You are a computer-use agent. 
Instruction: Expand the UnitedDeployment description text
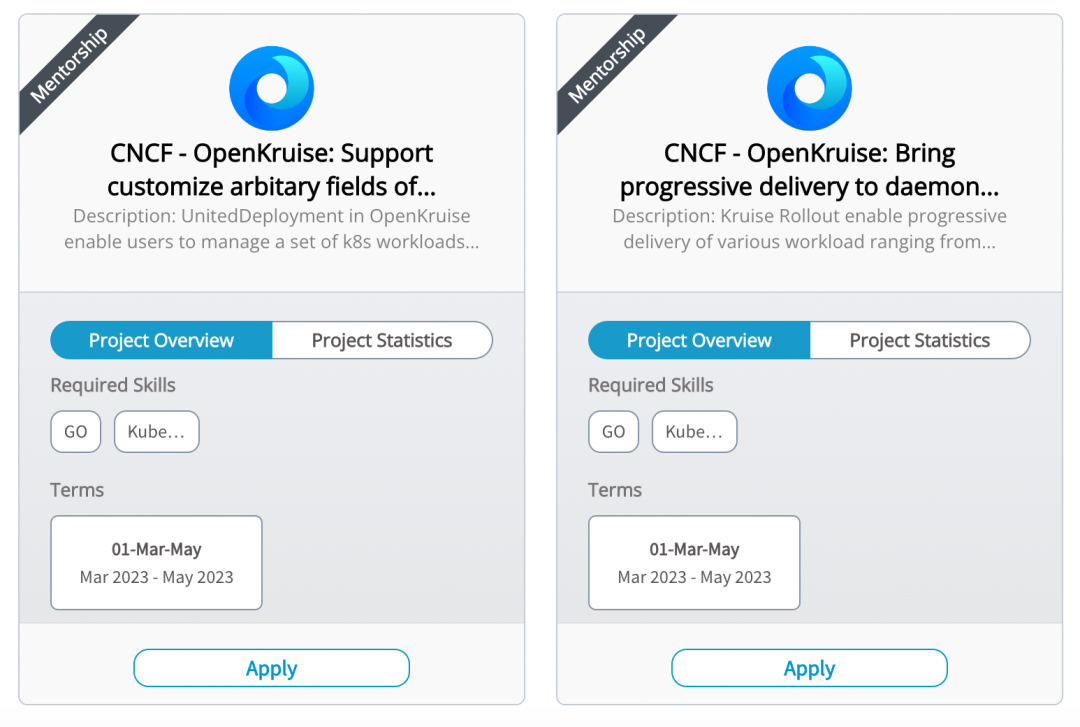pyautogui.click(x=271, y=229)
